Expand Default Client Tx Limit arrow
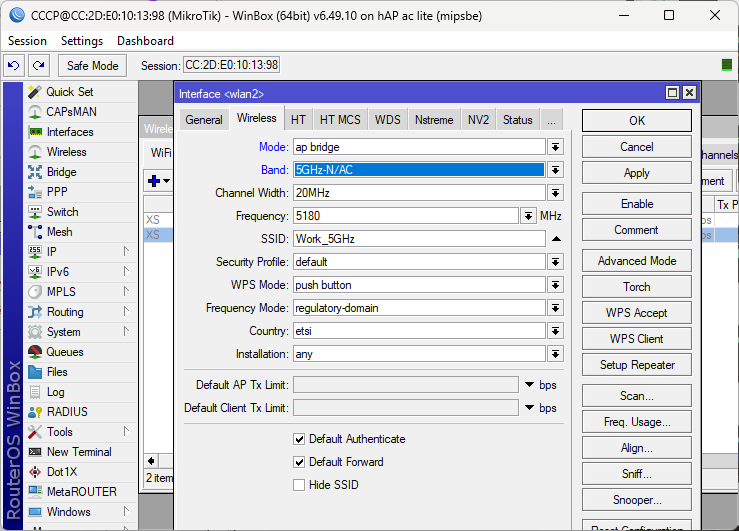The height and width of the screenshot is (531, 739). coord(529,408)
